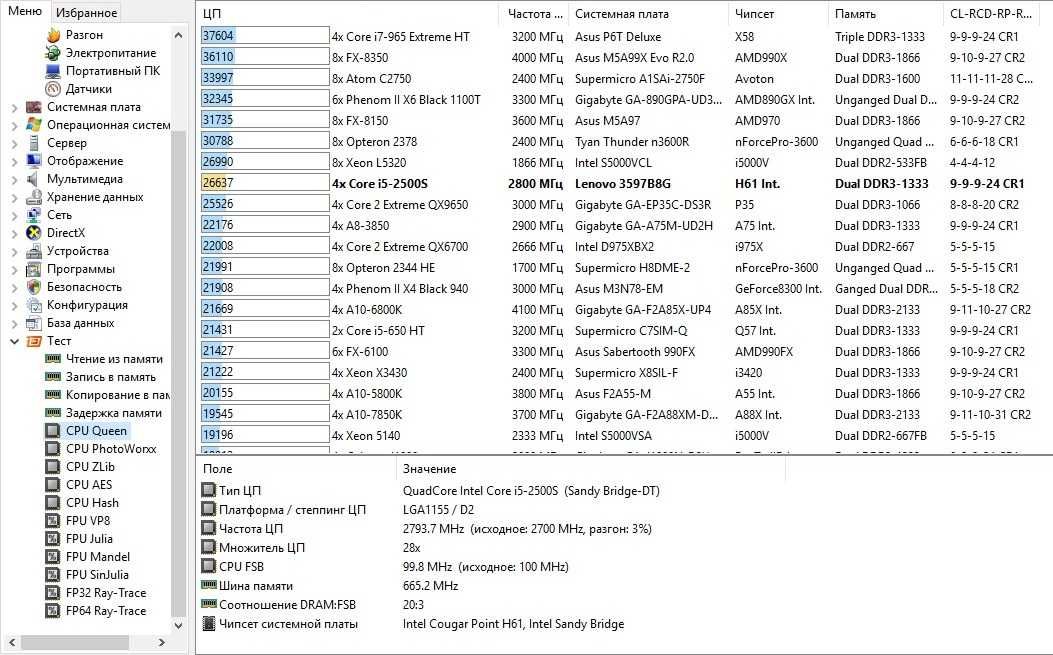1053x655 pixels.
Task: Click the highlighted 26637 score bar
Action: tap(265, 183)
